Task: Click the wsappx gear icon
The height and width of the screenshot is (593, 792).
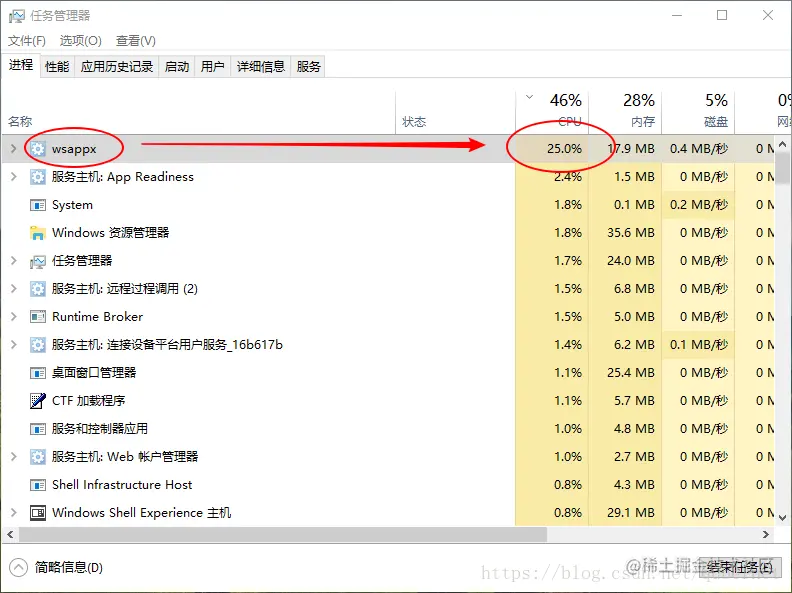Action: (x=38, y=149)
